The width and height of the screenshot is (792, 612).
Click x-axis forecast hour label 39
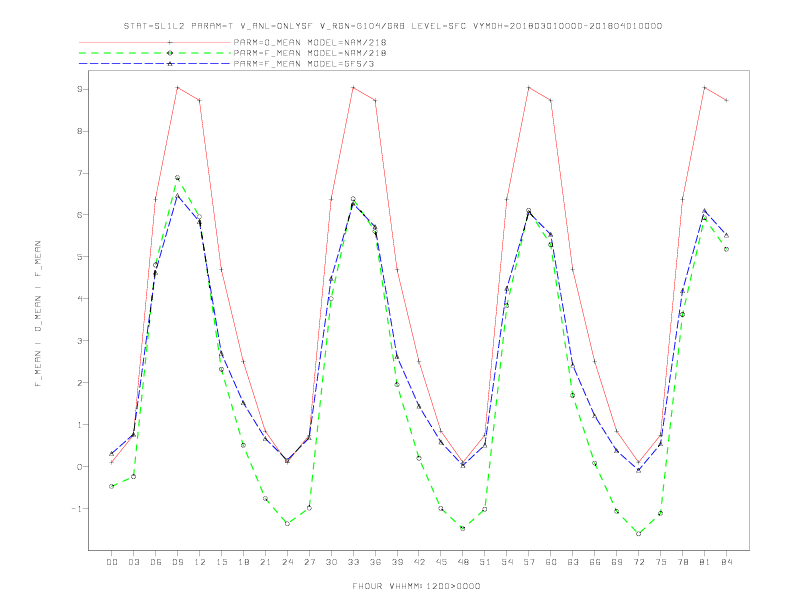[x=397, y=562]
